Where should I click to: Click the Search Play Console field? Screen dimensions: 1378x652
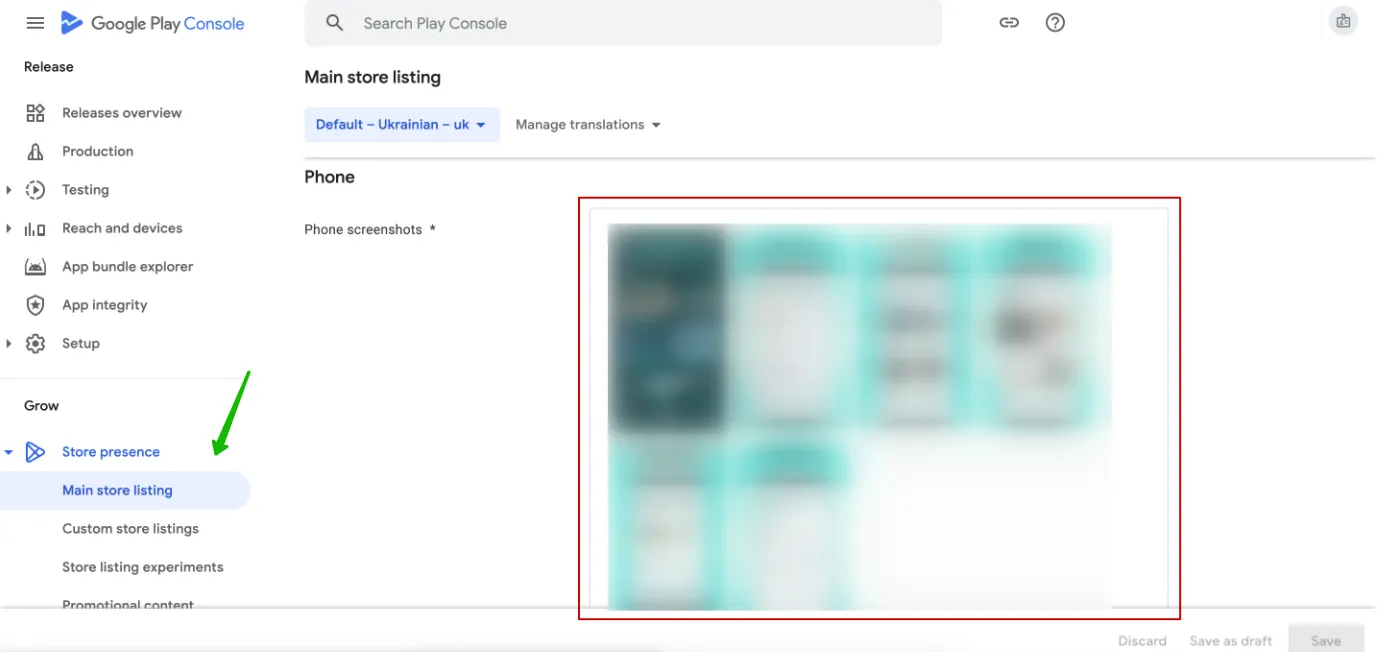pos(622,23)
